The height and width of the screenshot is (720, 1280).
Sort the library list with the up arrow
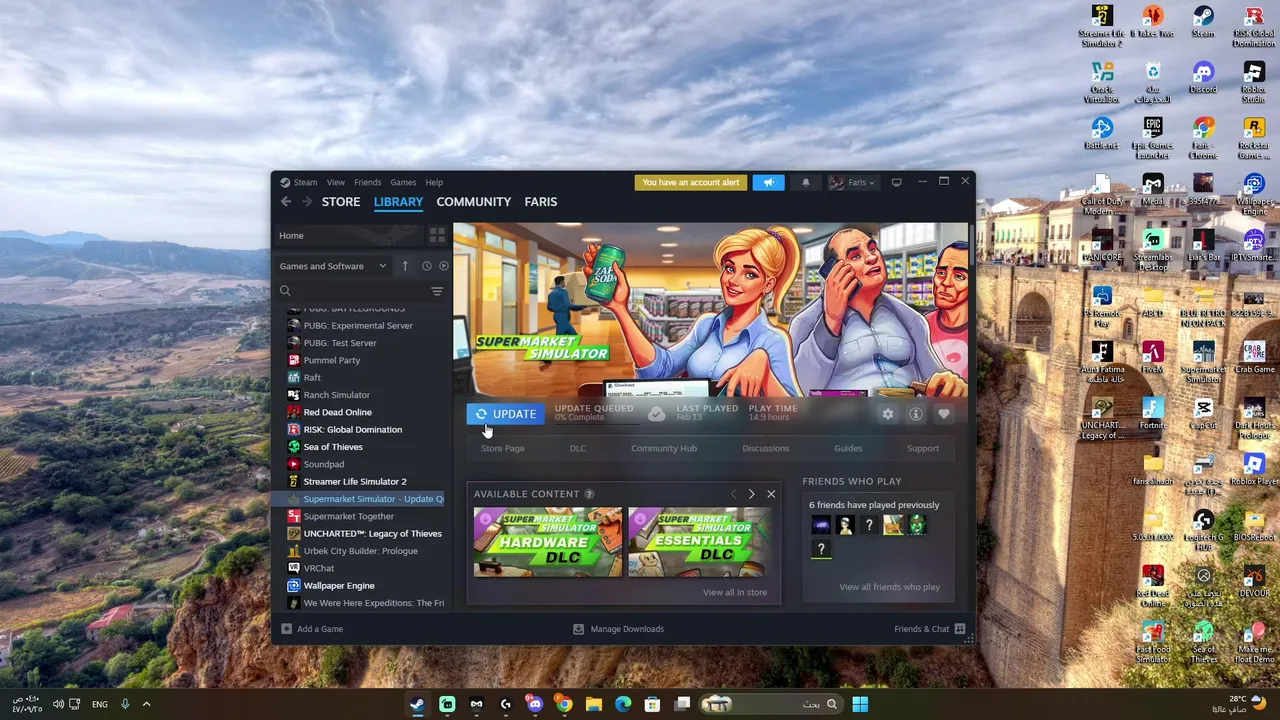coord(405,266)
